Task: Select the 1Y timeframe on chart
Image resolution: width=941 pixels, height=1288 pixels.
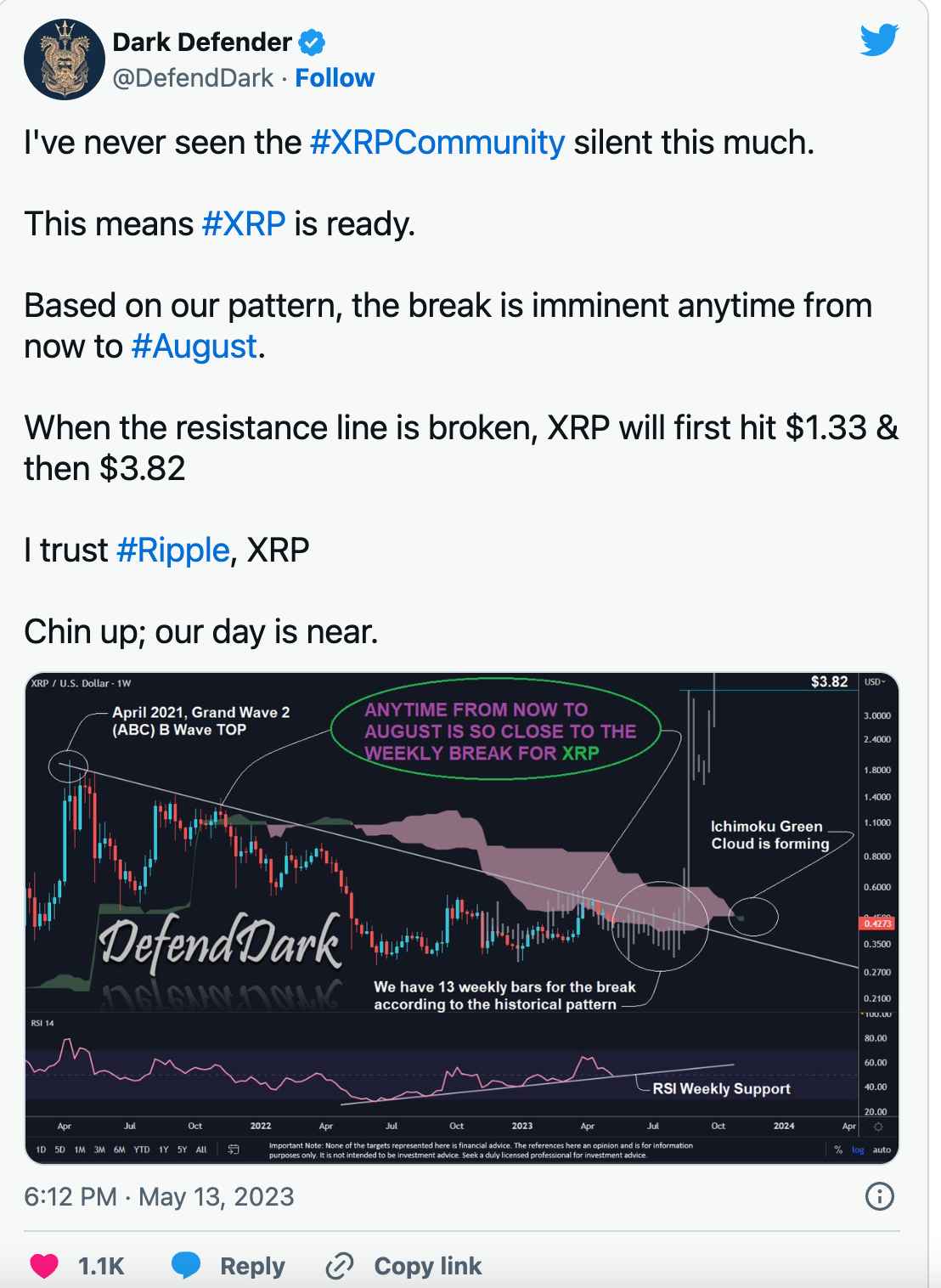Action: [x=163, y=1150]
